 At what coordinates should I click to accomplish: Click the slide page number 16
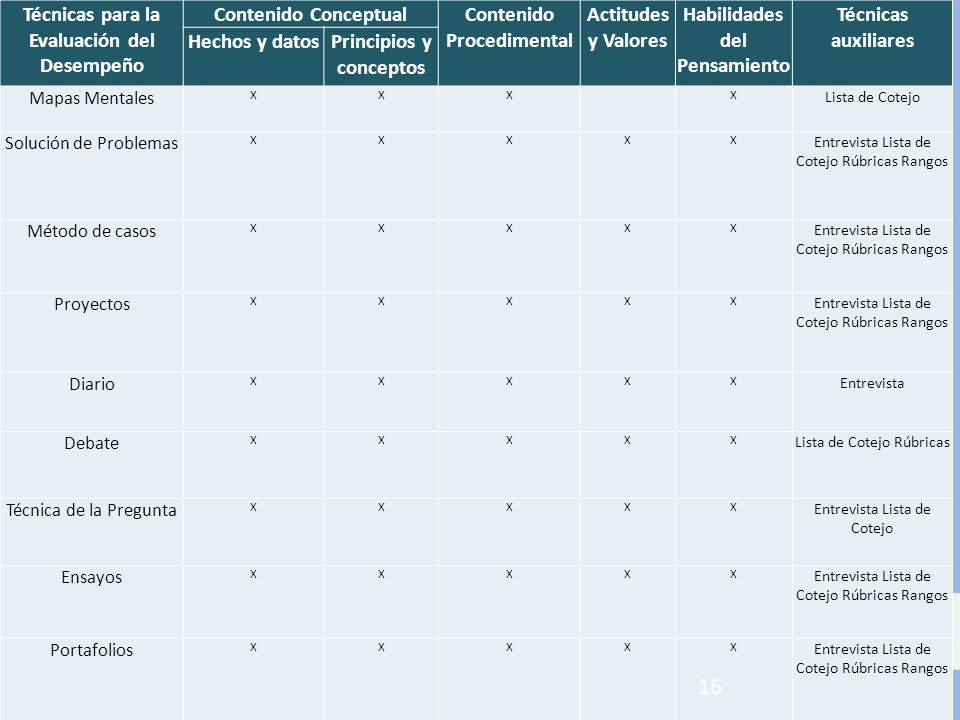tap(710, 686)
